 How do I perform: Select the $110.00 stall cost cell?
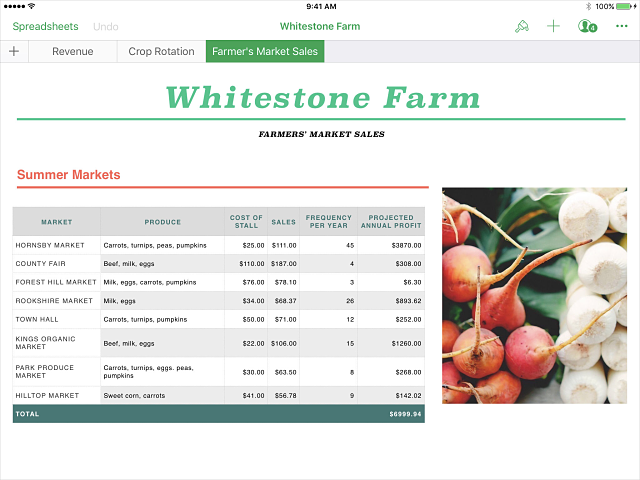click(x=246, y=264)
